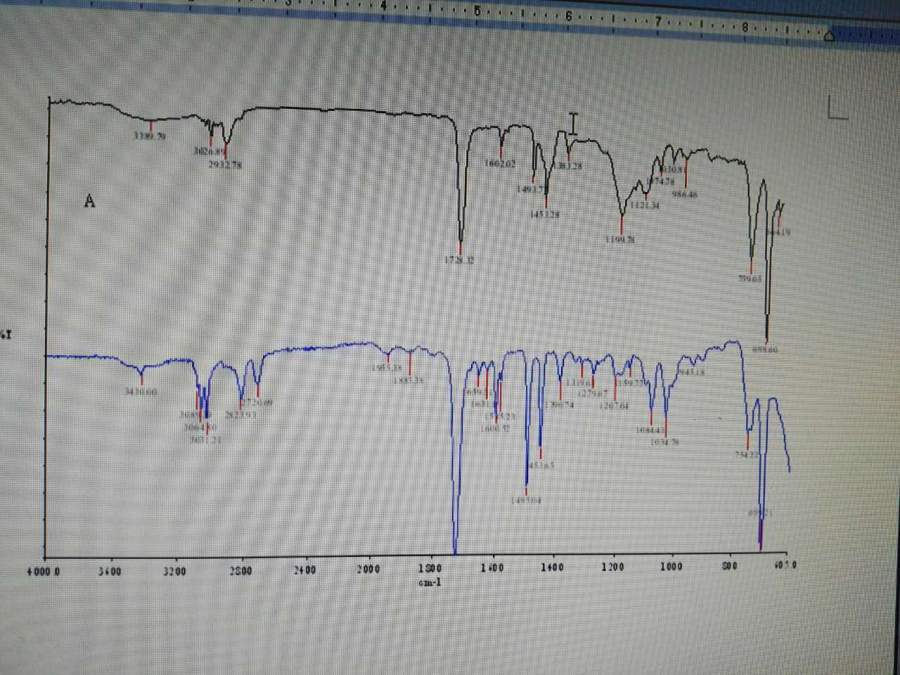Viewport: 900px width, 675px height.
Task: Click the 1390.74 peak label
Action: 560,405
